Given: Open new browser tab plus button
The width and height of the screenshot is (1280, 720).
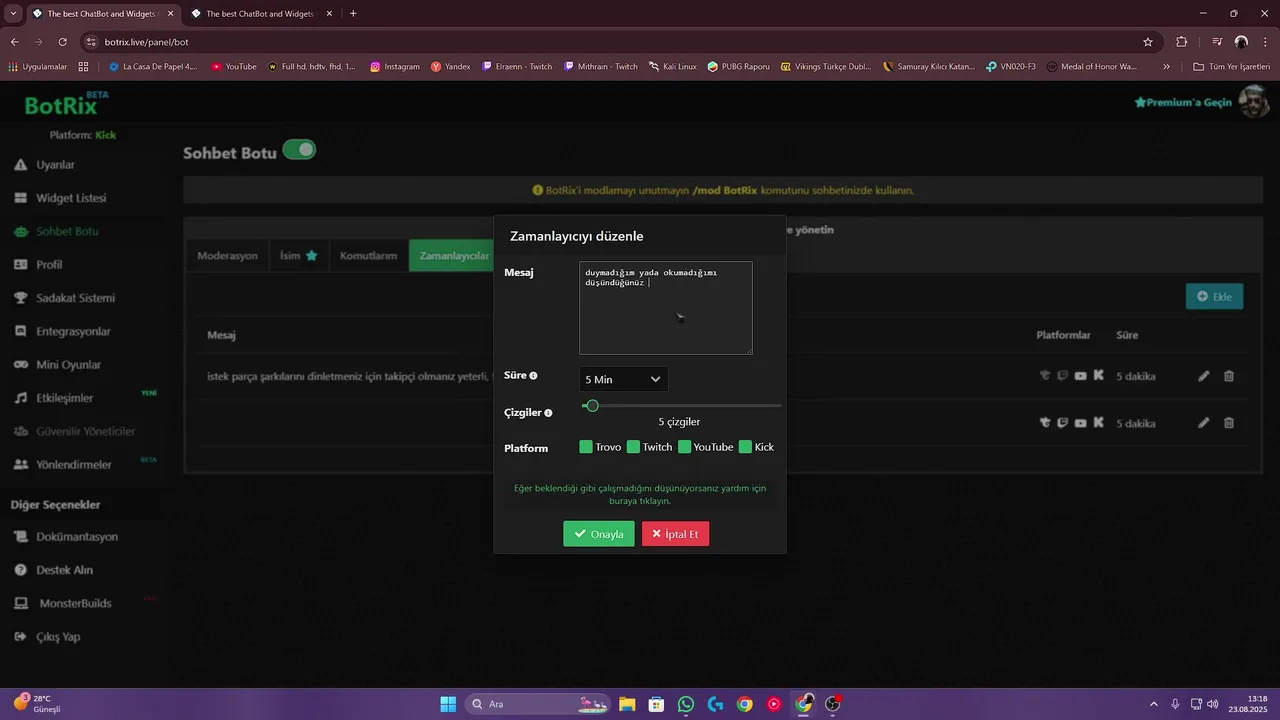Looking at the screenshot, I should tap(353, 14).
